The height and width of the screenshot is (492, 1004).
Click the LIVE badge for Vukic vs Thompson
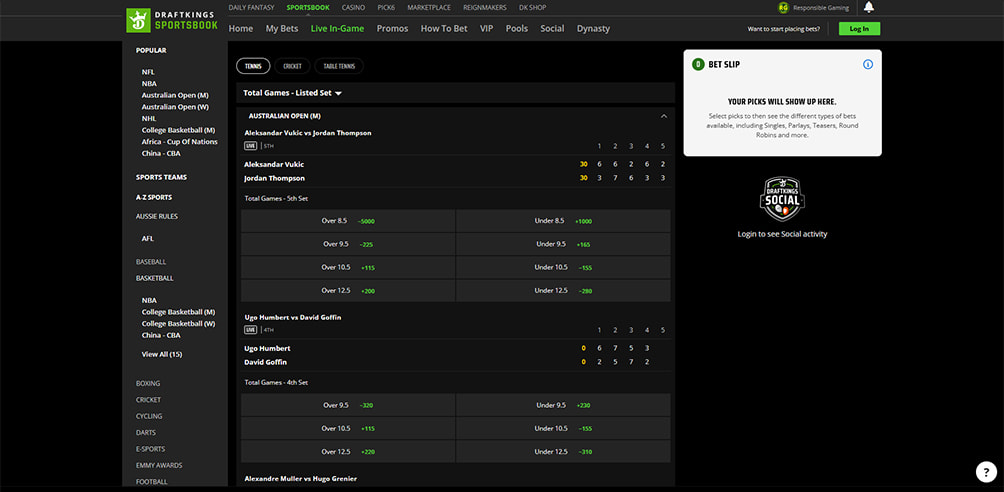pyautogui.click(x=250, y=146)
